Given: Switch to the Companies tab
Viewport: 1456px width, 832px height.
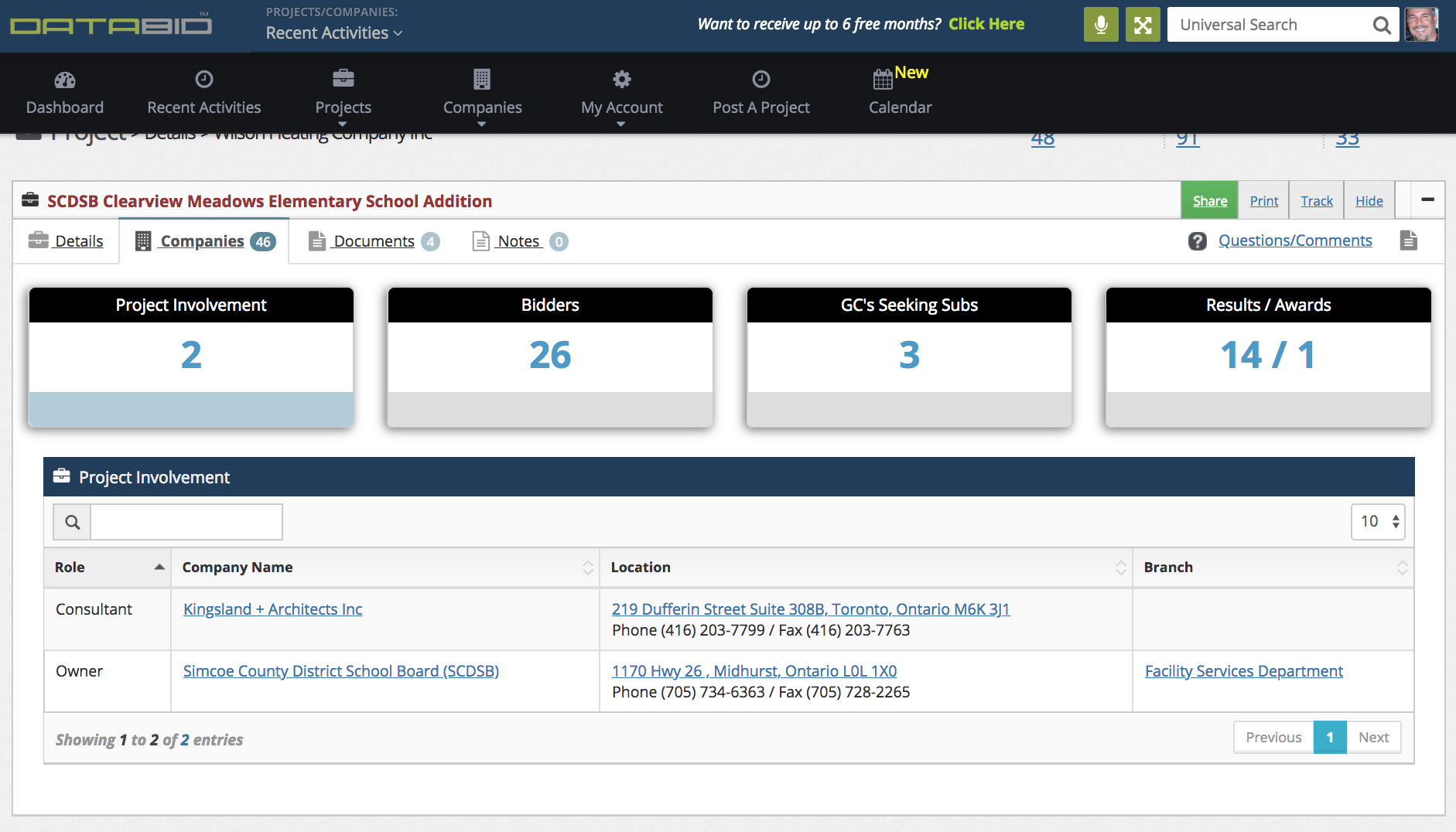Looking at the screenshot, I should click(204, 241).
